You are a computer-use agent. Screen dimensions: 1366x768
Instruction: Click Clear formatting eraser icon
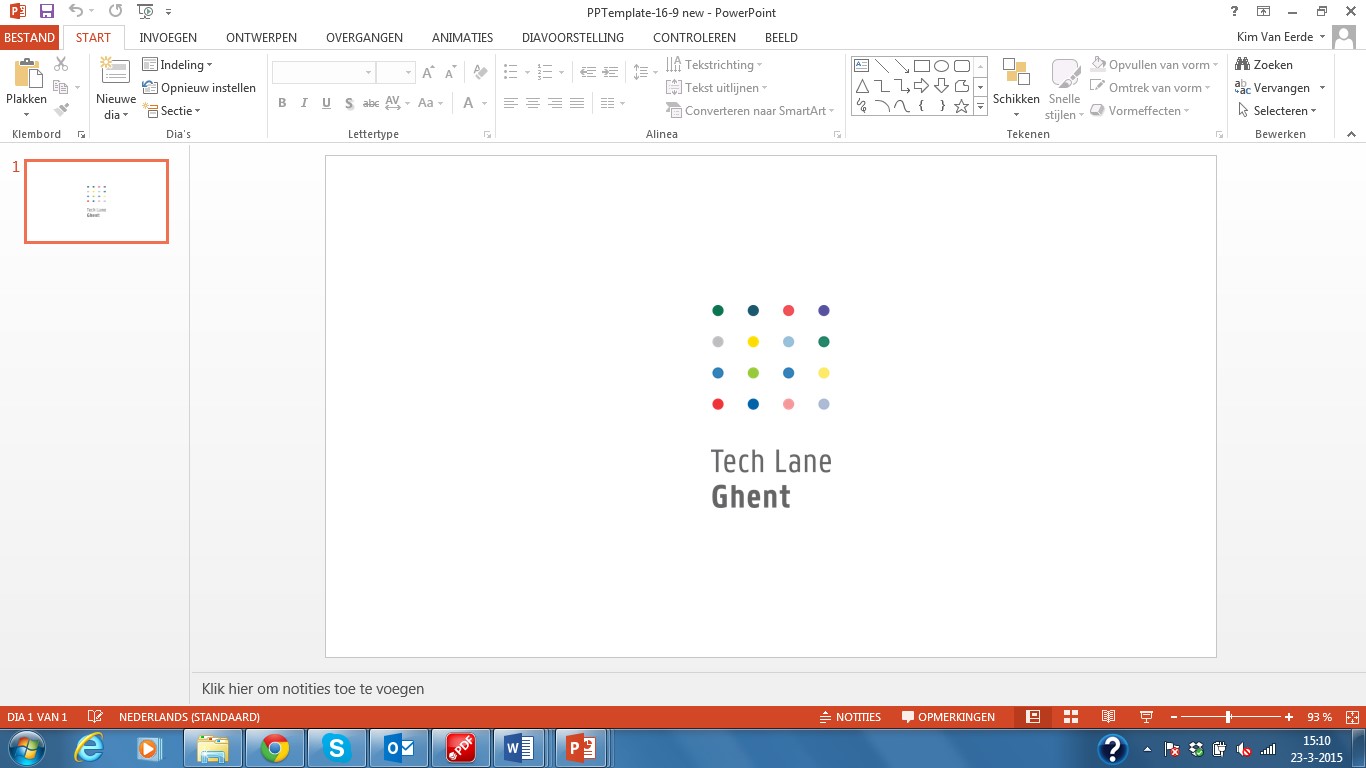[480, 72]
